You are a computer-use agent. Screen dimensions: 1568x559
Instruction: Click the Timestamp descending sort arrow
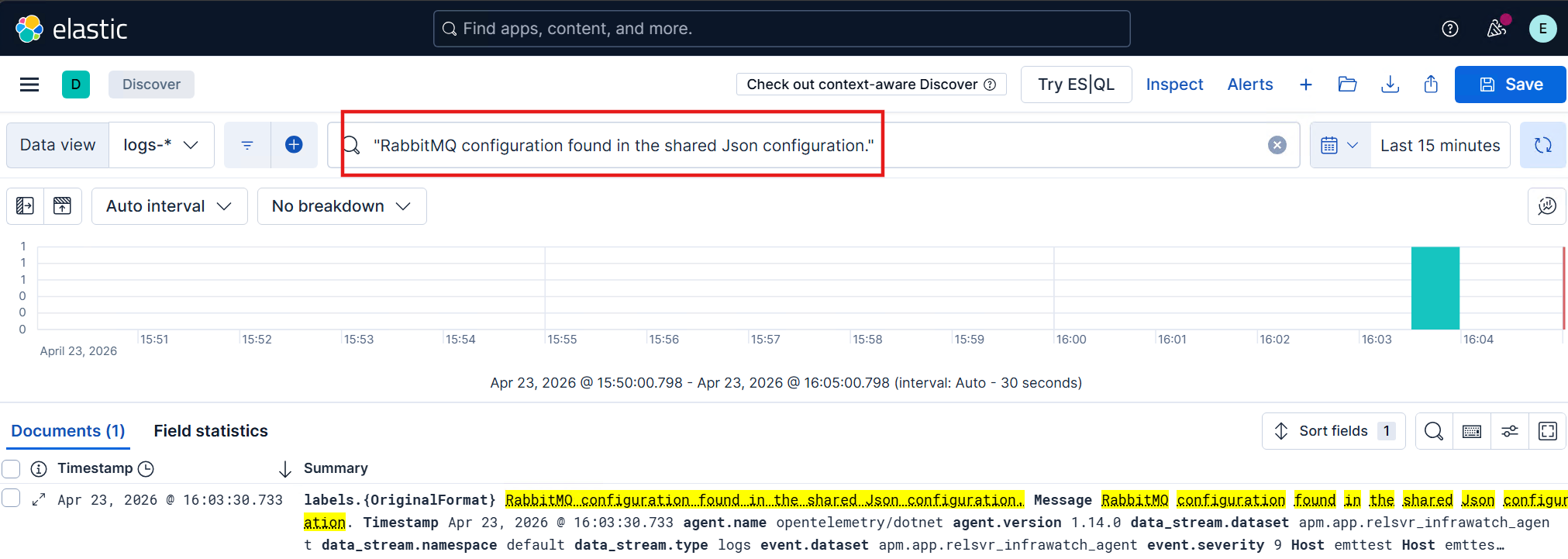(285, 469)
